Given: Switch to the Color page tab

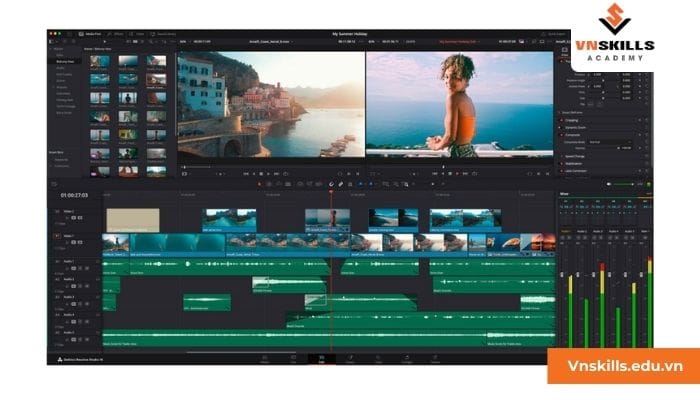Looking at the screenshot, I should click(379, 359).
